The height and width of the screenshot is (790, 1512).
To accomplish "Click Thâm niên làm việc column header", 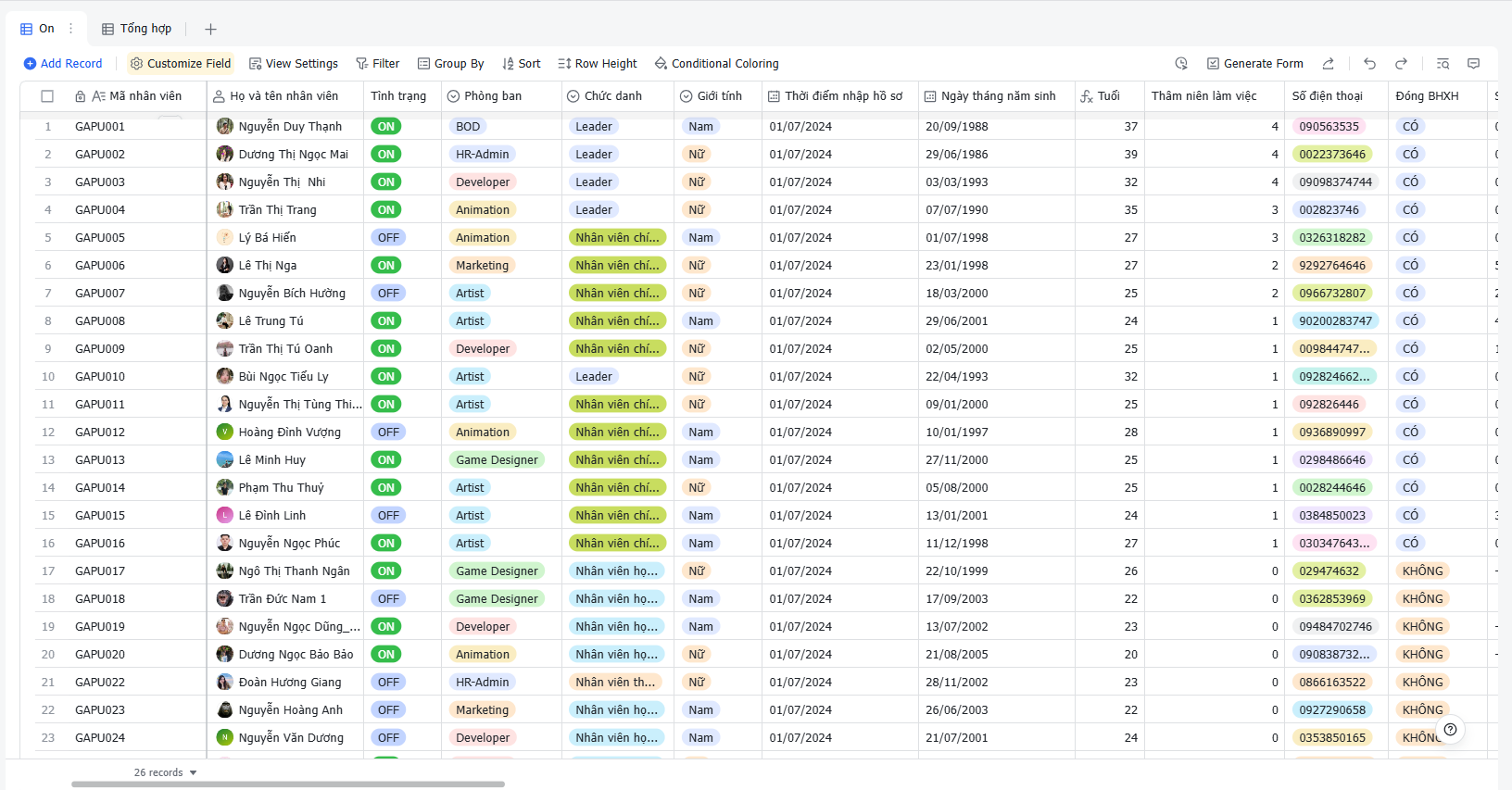I will click(1214, 96).
